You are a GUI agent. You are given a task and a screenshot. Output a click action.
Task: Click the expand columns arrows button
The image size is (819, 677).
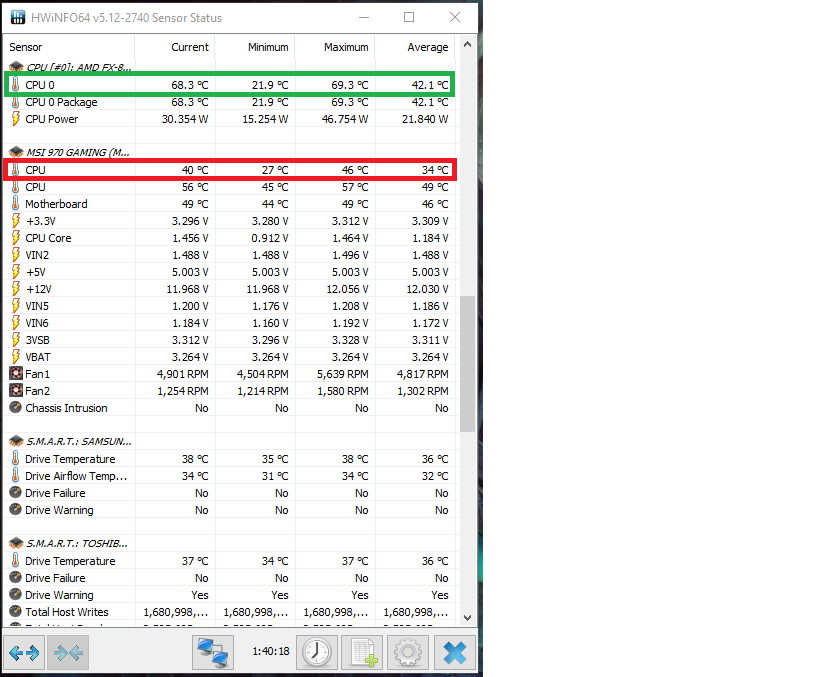24,652
